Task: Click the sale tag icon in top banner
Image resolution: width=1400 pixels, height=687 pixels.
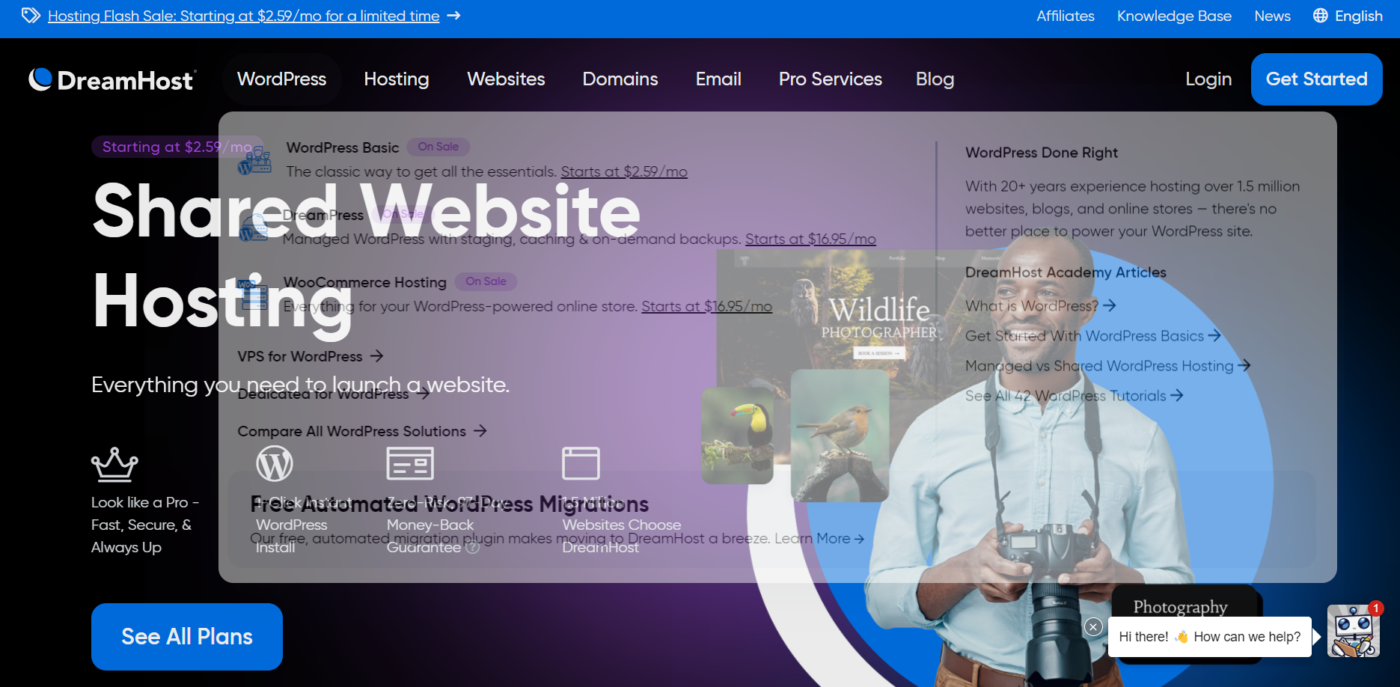Action: [31, 16]
